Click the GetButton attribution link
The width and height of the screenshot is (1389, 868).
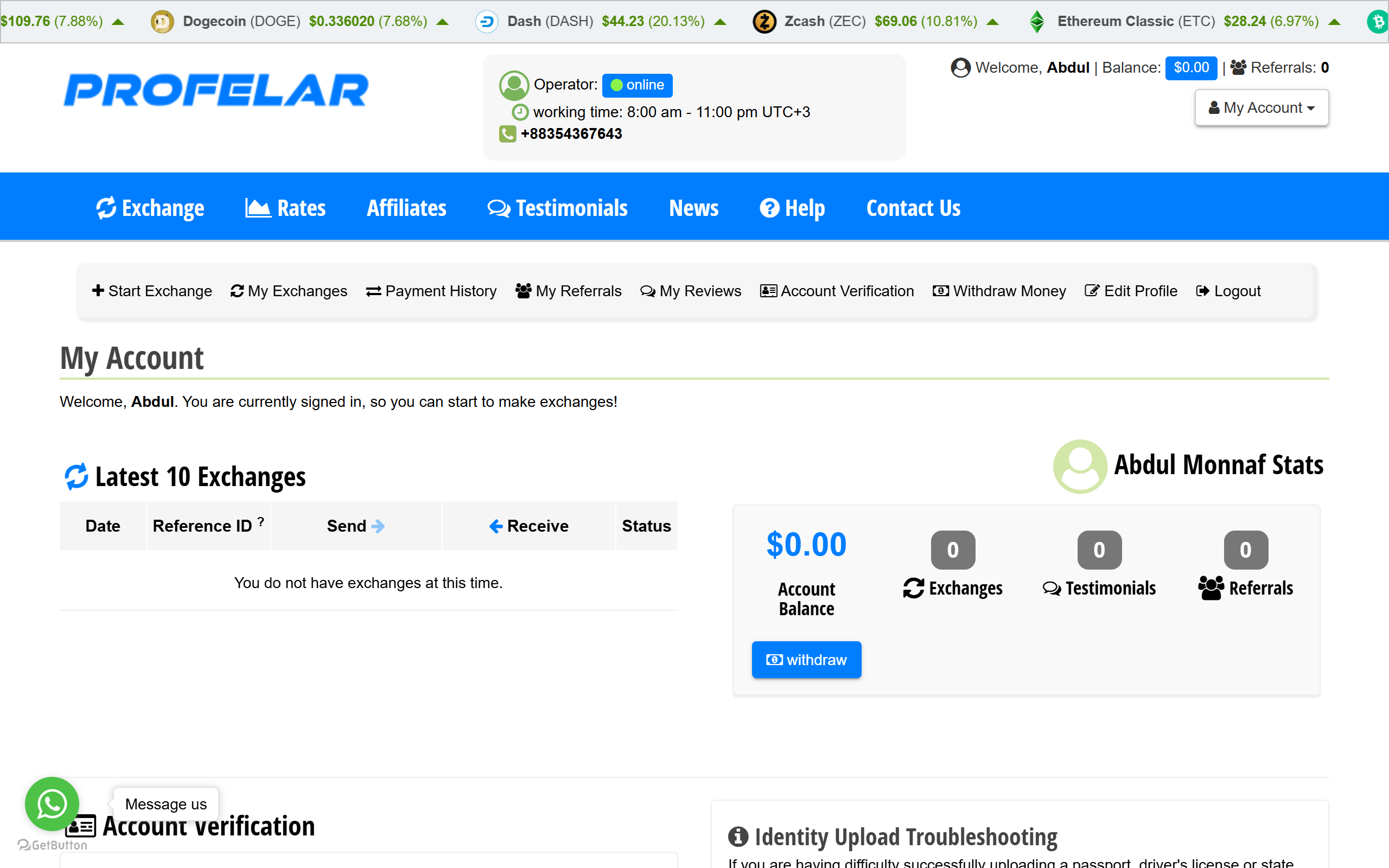(x=52, y=845)
